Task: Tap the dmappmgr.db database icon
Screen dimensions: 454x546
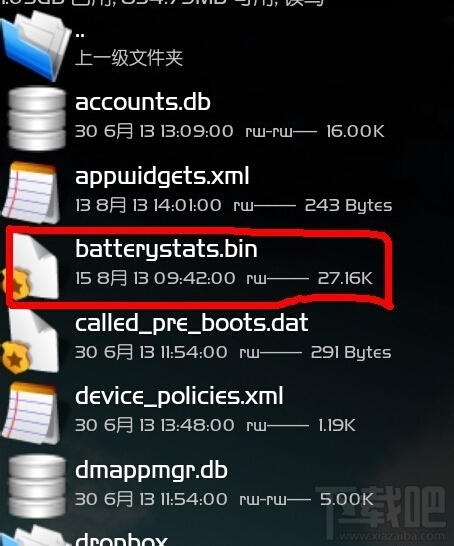Action: [x=37, y=486]
